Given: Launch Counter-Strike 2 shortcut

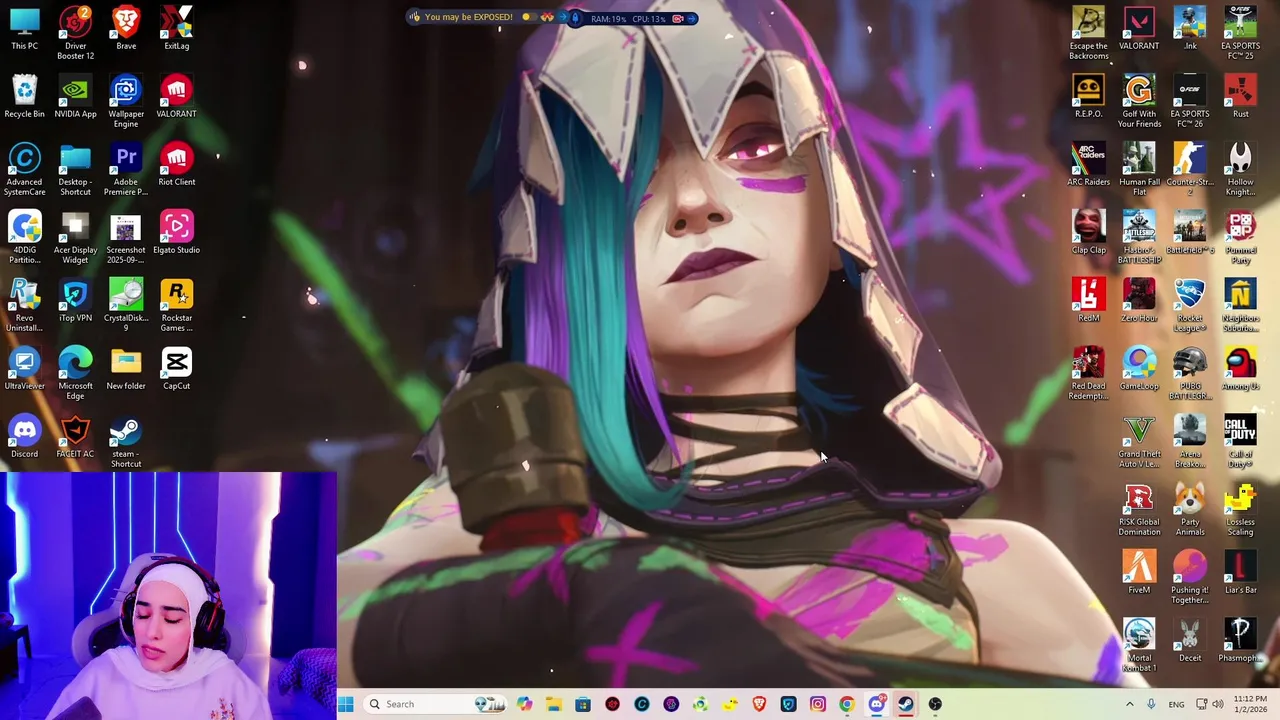Looking at the screenshot, I should click(1190, 169).
